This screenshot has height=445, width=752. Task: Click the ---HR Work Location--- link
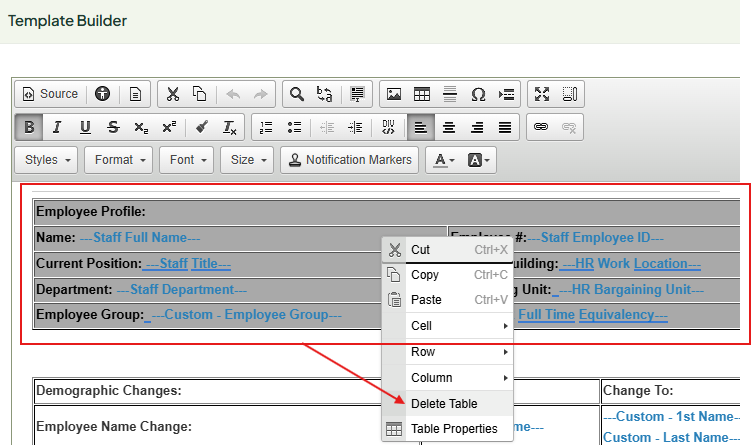630,263
